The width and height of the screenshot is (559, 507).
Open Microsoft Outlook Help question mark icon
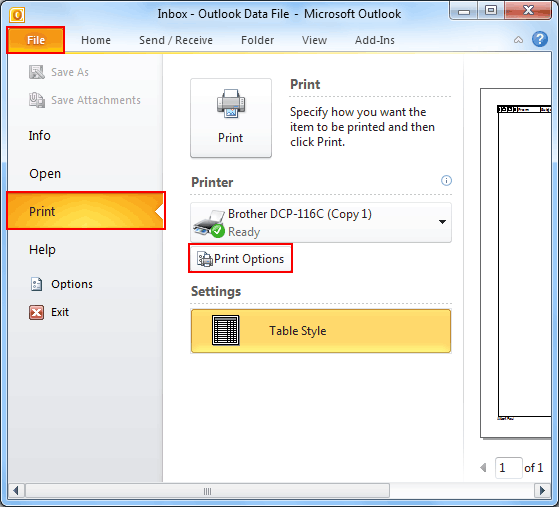540,39
